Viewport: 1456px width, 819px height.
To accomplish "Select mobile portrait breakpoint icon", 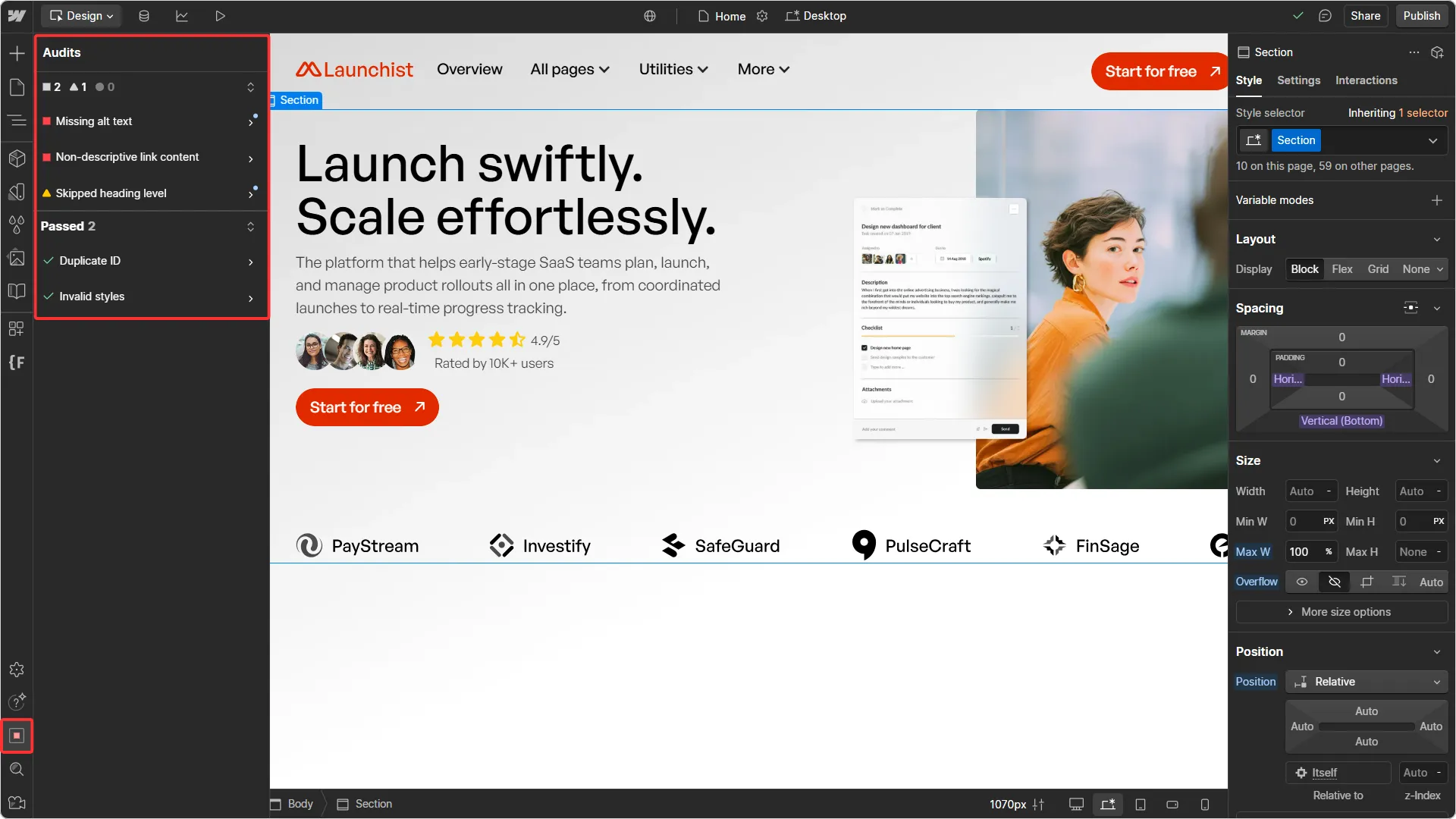I will tap(1205, 805).
